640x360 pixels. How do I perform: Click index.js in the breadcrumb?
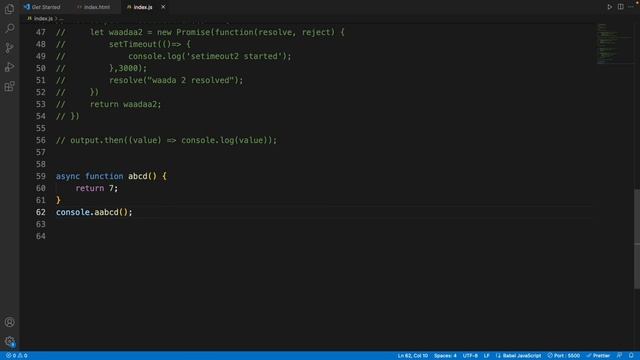tap(43, 18)
